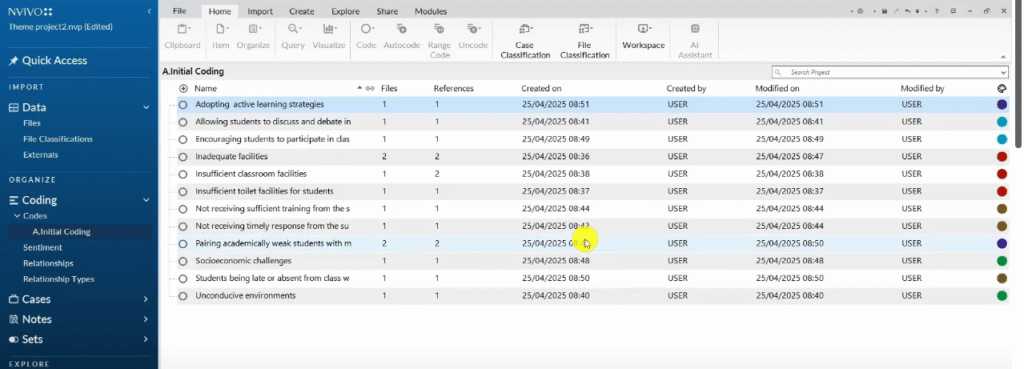
Task: Click green color dot for Unconducive environments
Action: point(1002,296)
